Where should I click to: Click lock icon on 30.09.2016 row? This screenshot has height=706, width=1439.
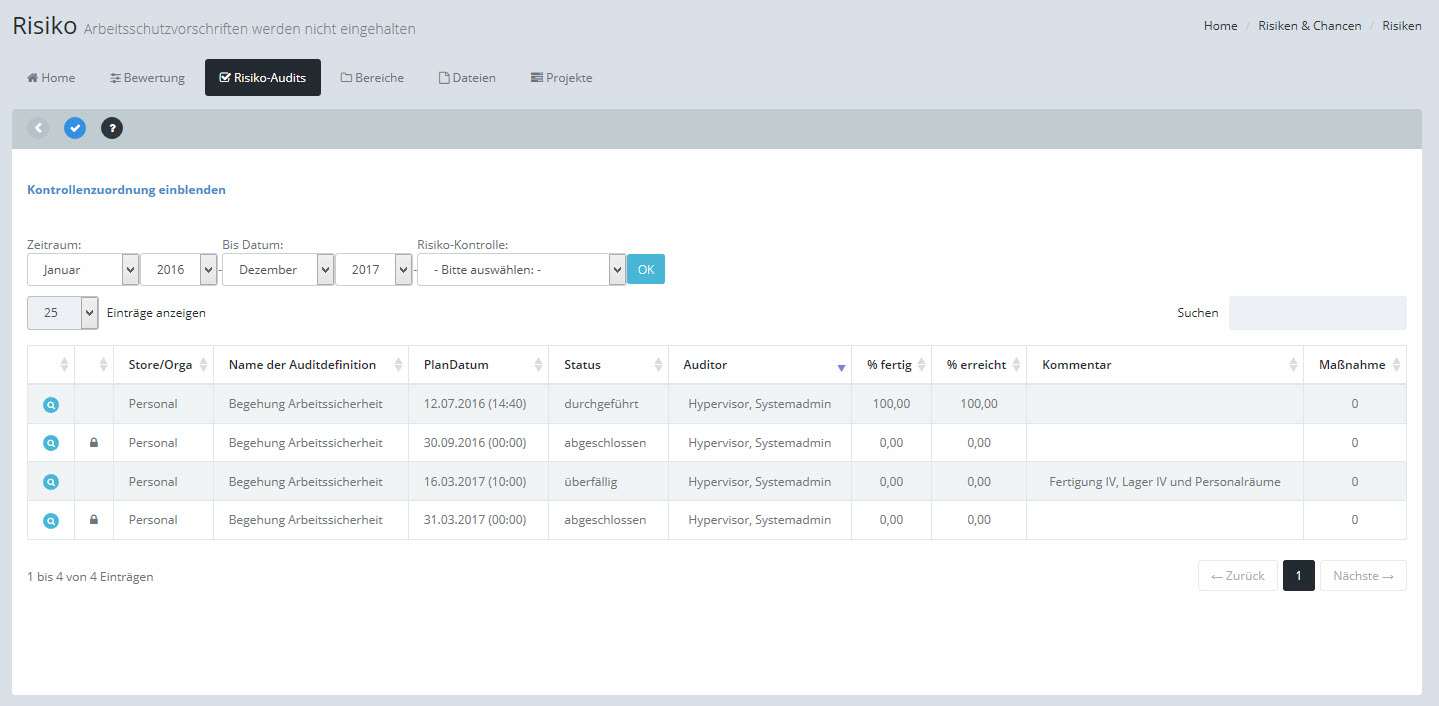[94, 443]
